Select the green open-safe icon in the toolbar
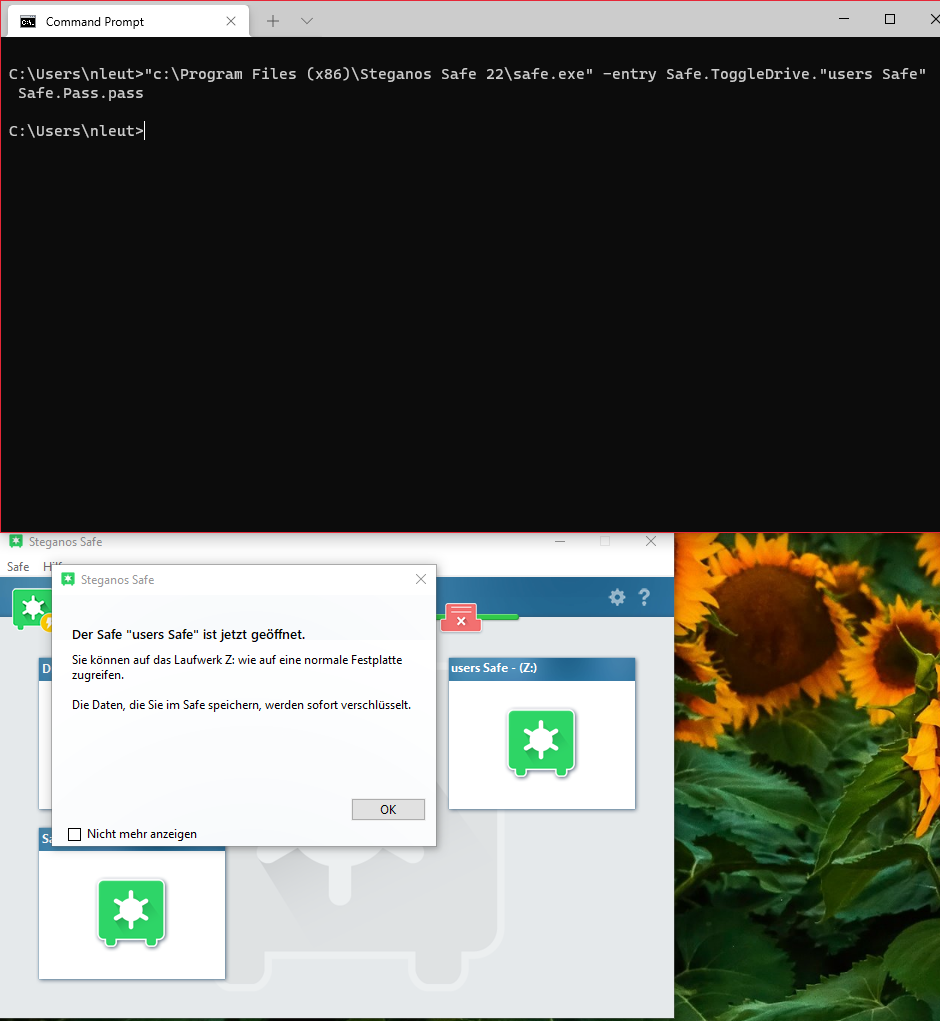940x1021 pixels. 32,609
